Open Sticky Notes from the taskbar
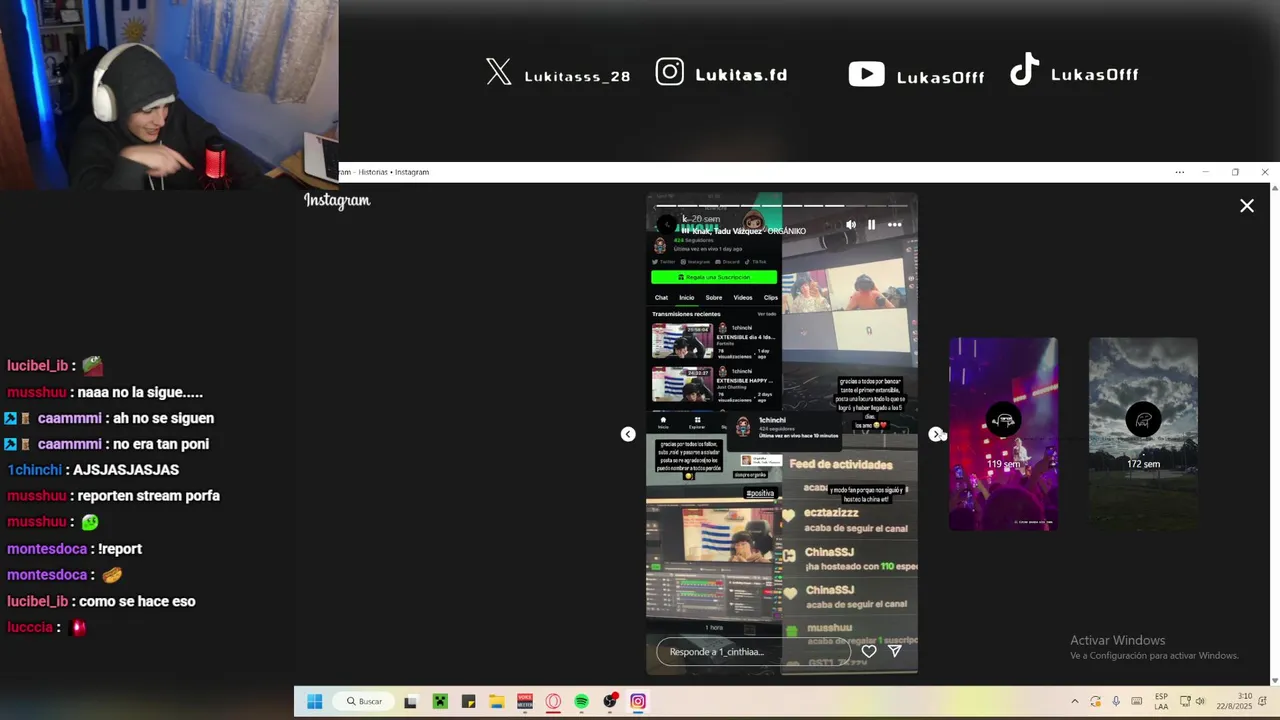The height and width of the screenshot is (720, 1280). [468, 701]
